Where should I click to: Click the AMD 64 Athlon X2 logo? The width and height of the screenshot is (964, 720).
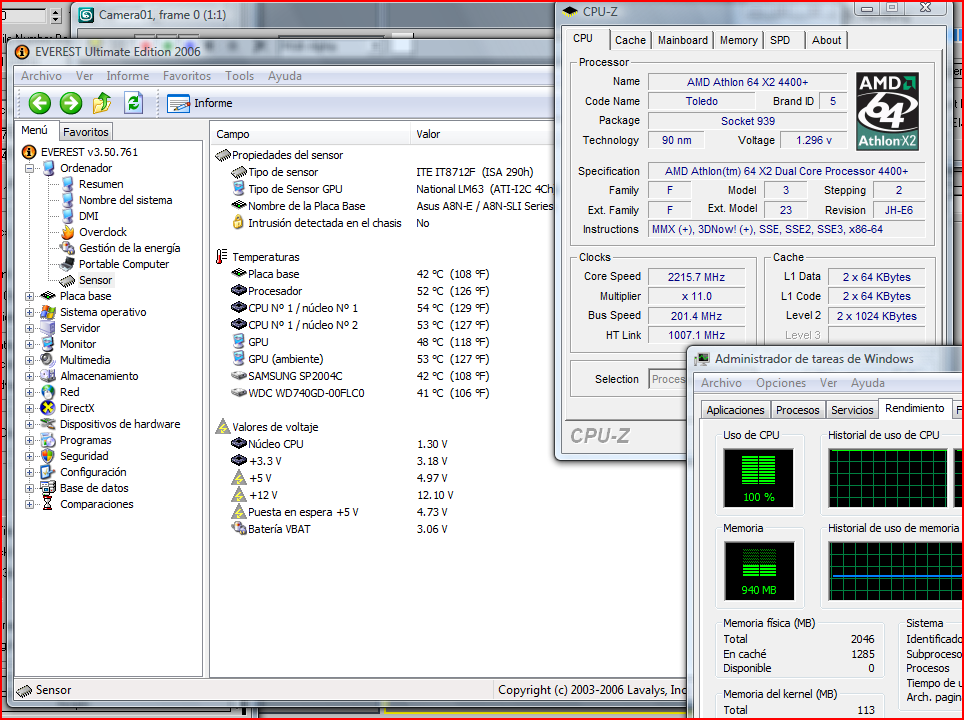pos(887,111)
